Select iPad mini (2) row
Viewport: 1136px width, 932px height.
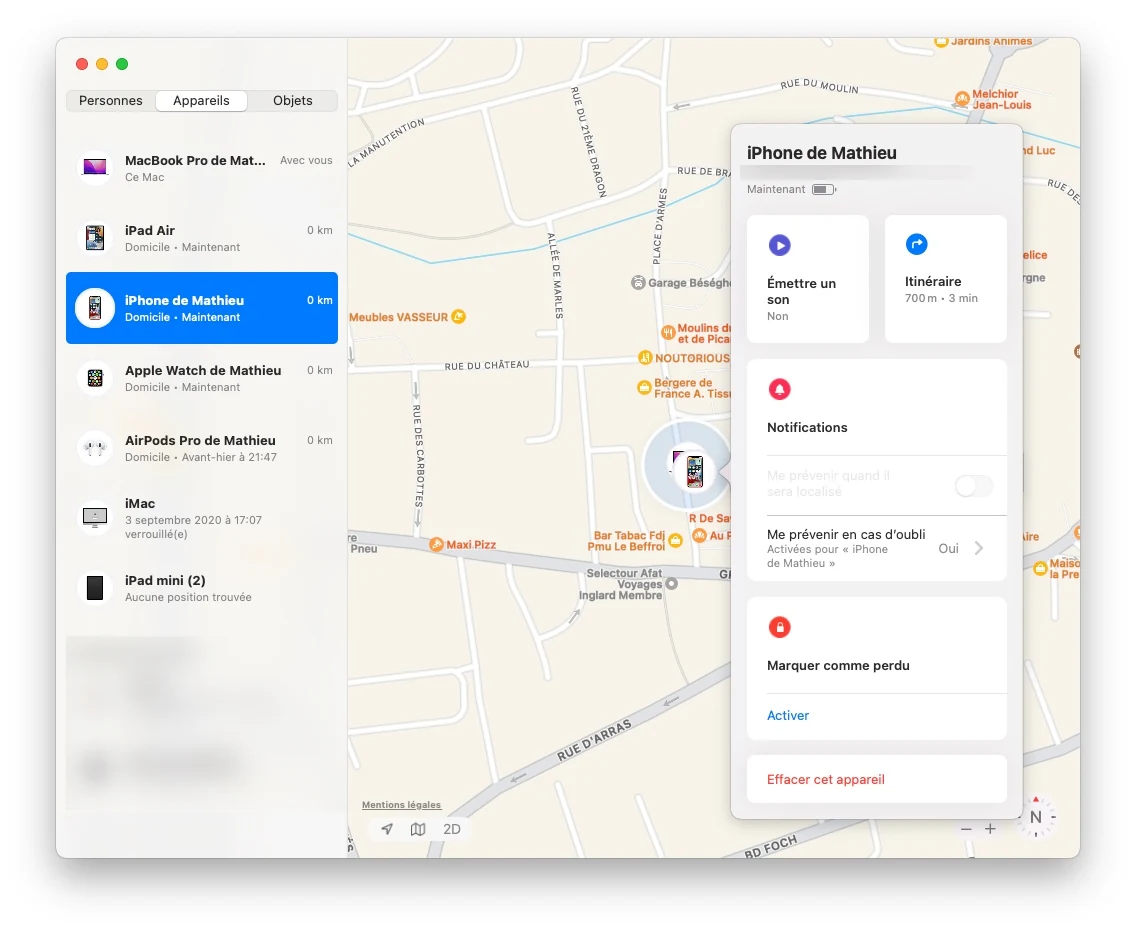(202, 588)
